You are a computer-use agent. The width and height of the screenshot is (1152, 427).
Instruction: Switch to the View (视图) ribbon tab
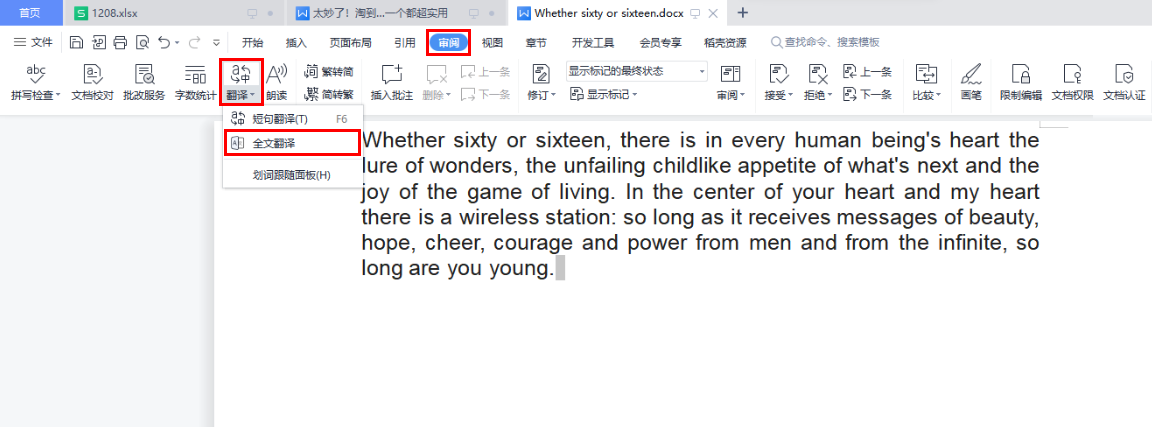[492, 43]
